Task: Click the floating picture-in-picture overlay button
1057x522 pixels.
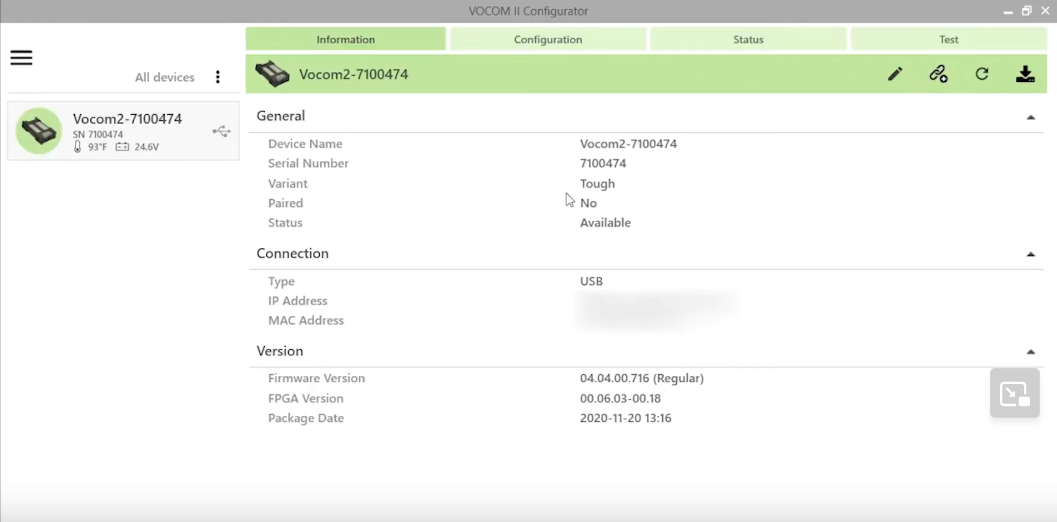Action: click(x=1015, y=393)
